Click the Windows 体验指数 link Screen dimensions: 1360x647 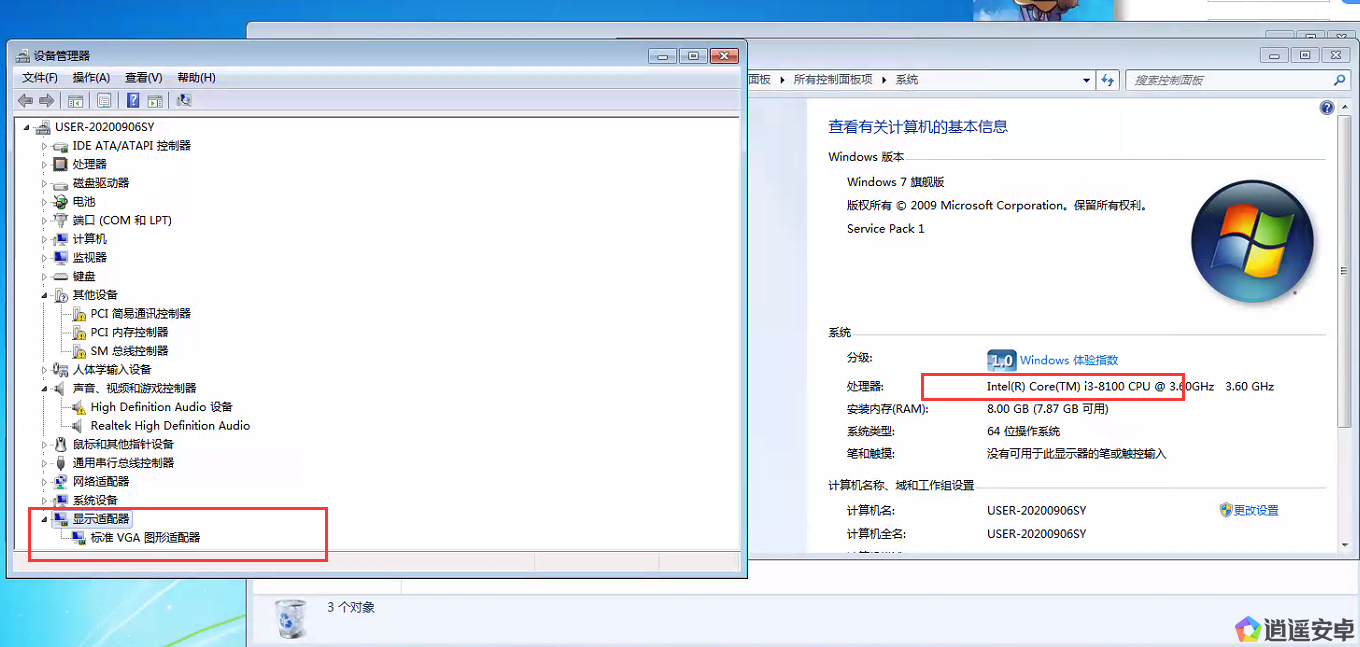(1068, 360)
